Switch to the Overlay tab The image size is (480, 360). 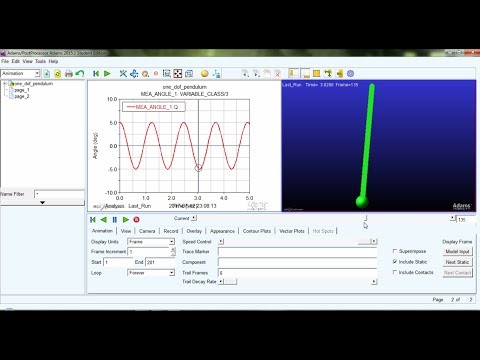pyautogui.click(x=194, y=231)
